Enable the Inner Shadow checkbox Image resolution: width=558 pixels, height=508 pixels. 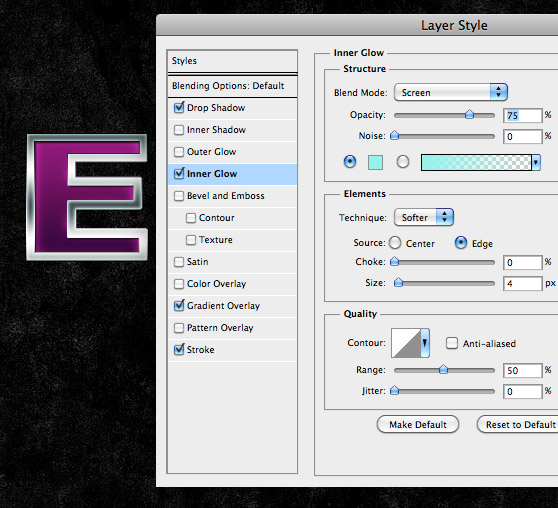179,130
